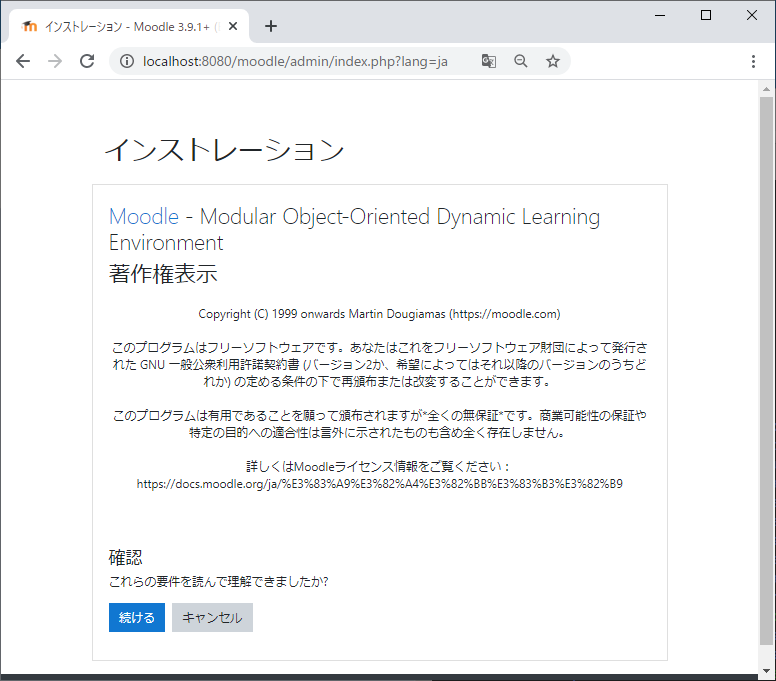
Task: Click the 詳しくはMoodleライセンス情報をご覧ください line
Action: [x=377, y=466]
